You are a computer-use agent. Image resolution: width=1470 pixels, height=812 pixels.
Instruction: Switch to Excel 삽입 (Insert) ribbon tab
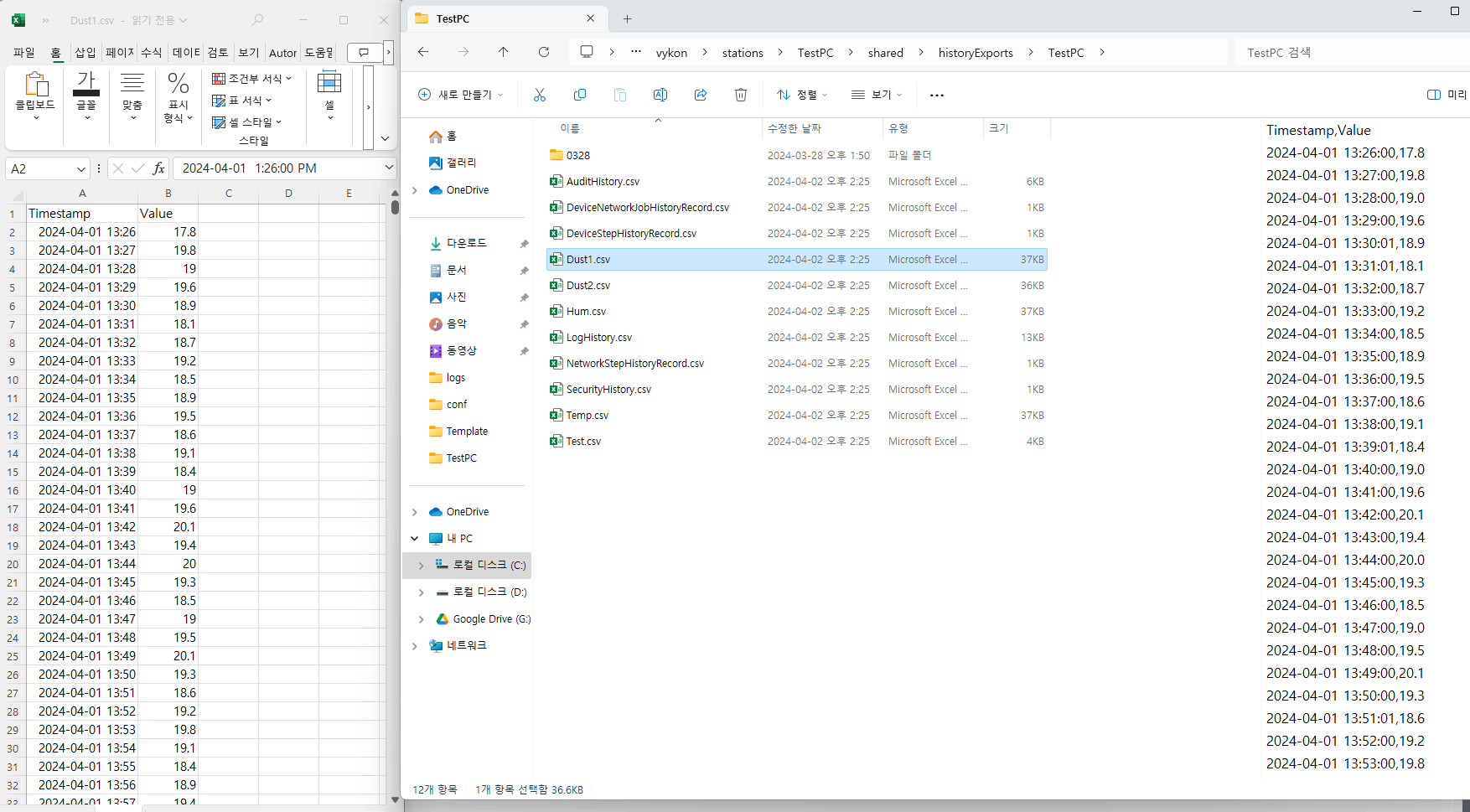click(85, 53)
